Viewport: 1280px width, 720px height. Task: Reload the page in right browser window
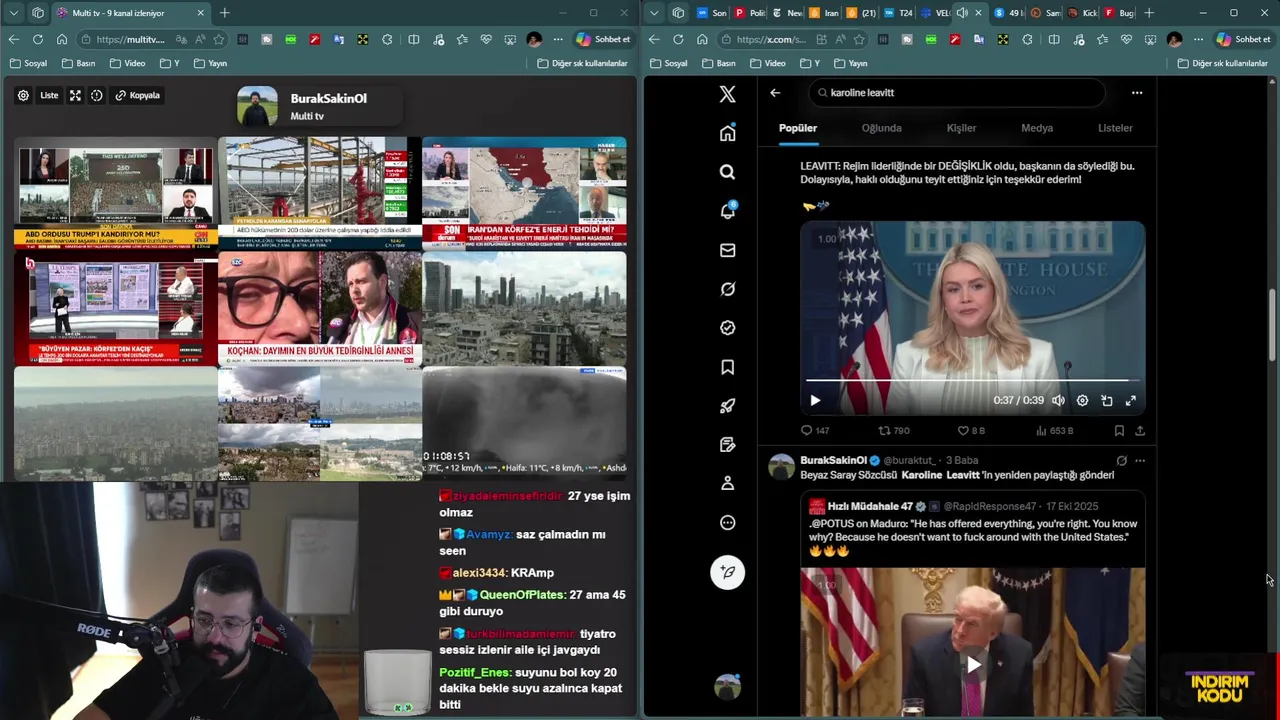pyautogui.click(x=678, y=39)
